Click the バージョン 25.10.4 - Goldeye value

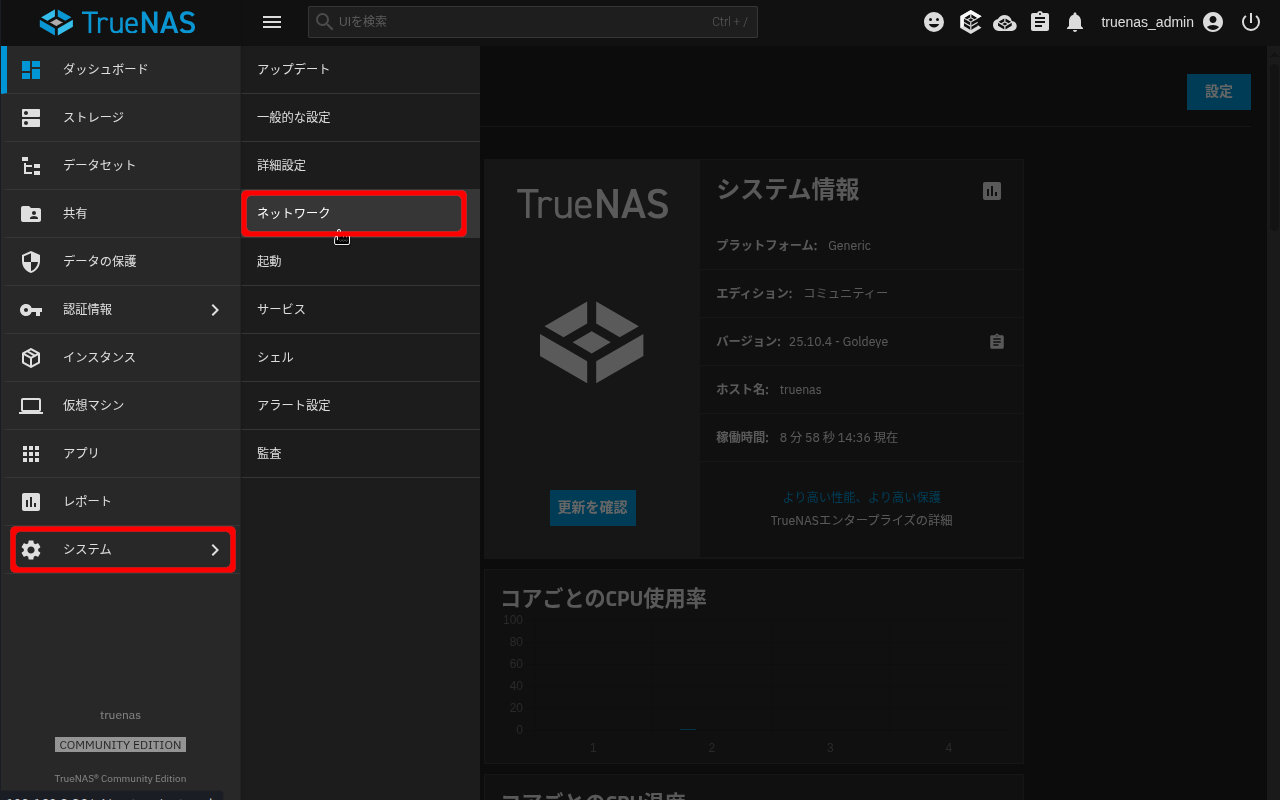point(838,341)
